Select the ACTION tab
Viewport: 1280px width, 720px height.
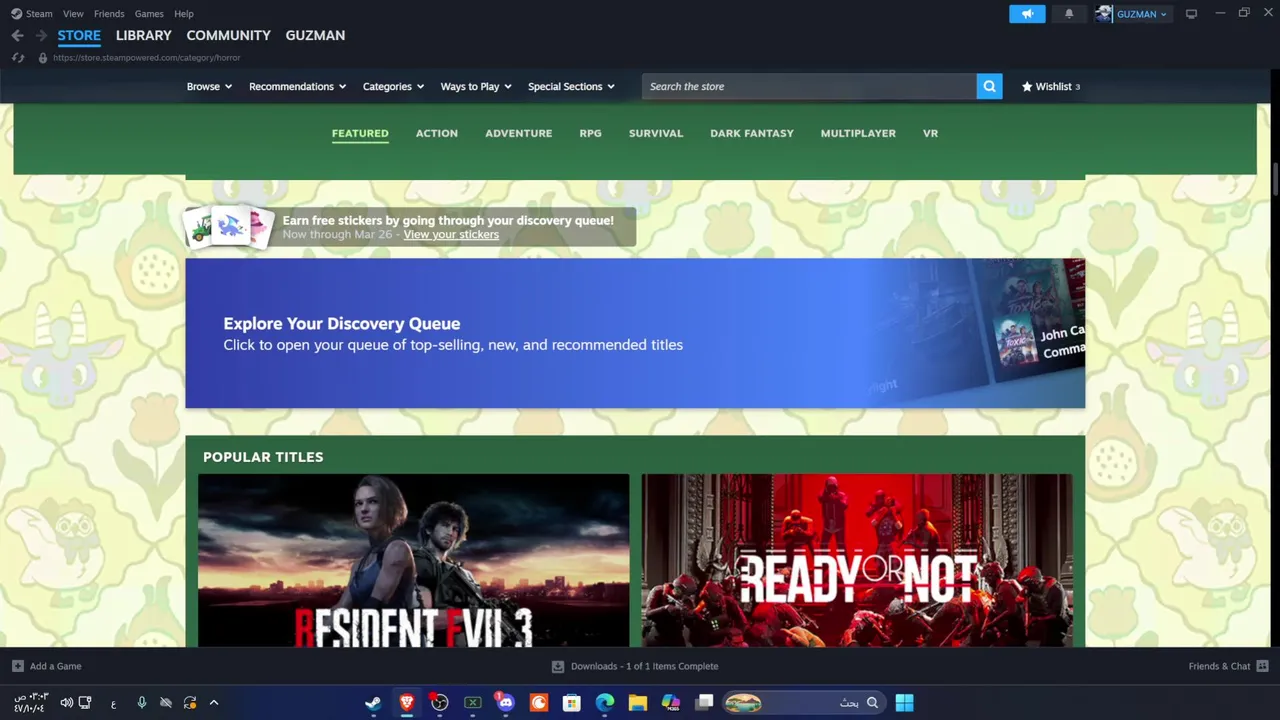click(x=437, y=133)
